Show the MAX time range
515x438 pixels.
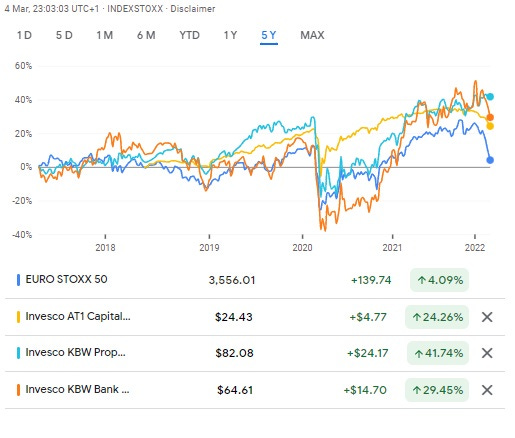pos(312,35)
